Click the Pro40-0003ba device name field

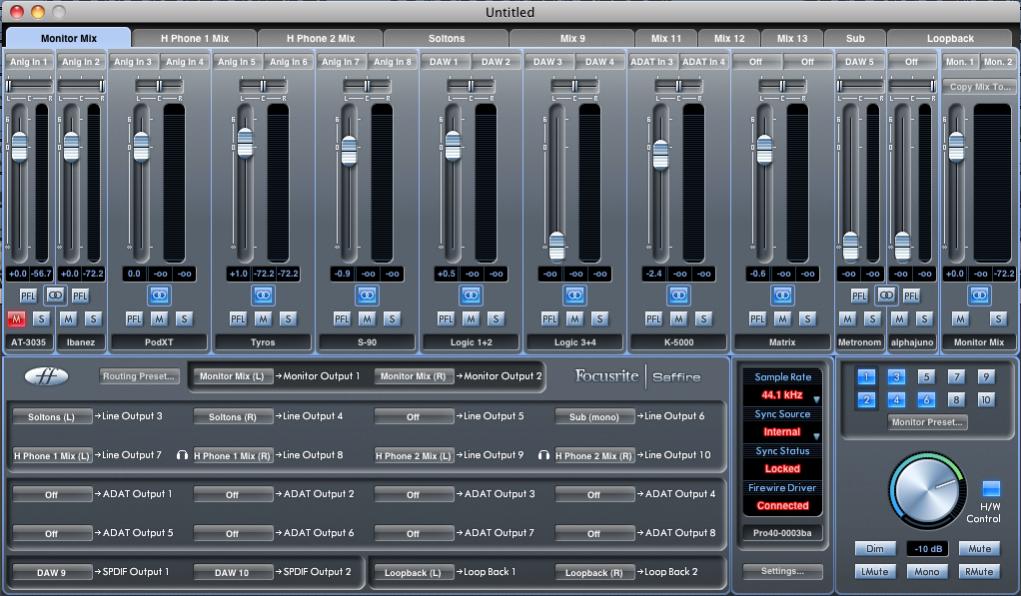tap(783, 533)
